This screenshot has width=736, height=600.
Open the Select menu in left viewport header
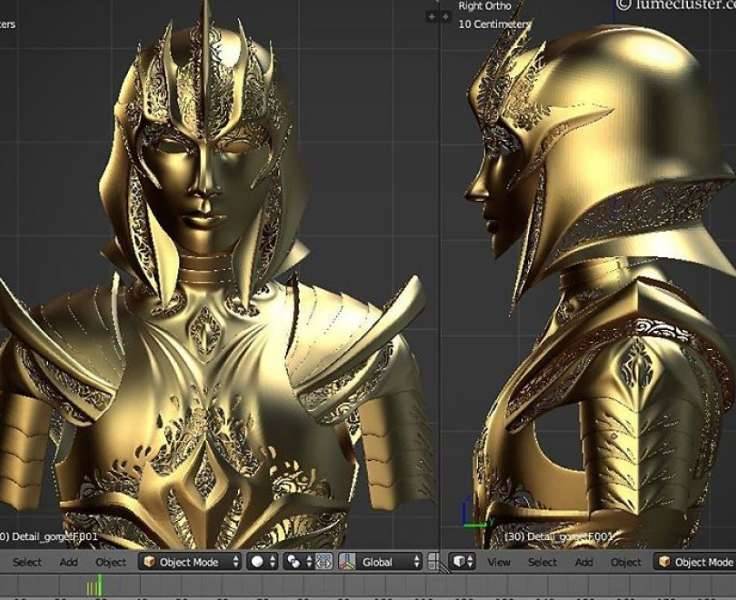(x=27, y=562)
